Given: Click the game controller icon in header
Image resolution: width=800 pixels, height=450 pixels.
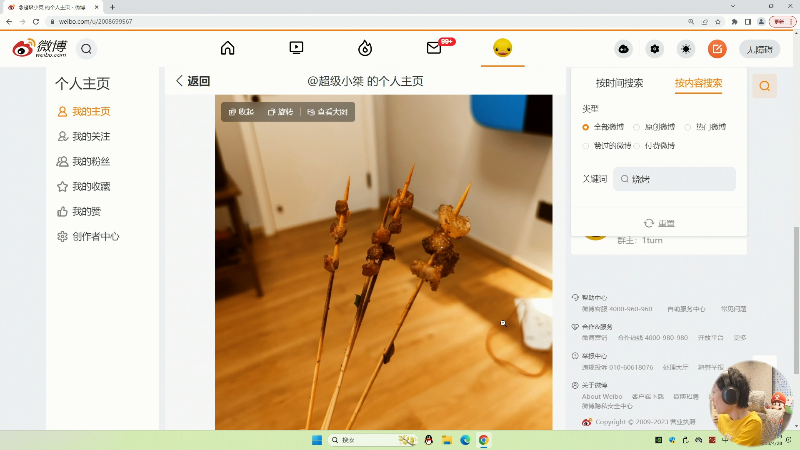Looking at the screenshot, I should [x=623, y=49].
